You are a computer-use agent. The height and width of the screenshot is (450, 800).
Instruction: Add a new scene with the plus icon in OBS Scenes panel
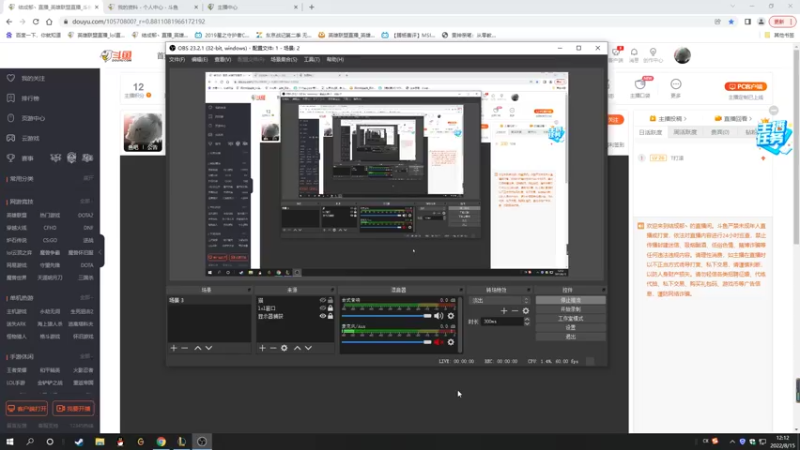click(173, 348)
